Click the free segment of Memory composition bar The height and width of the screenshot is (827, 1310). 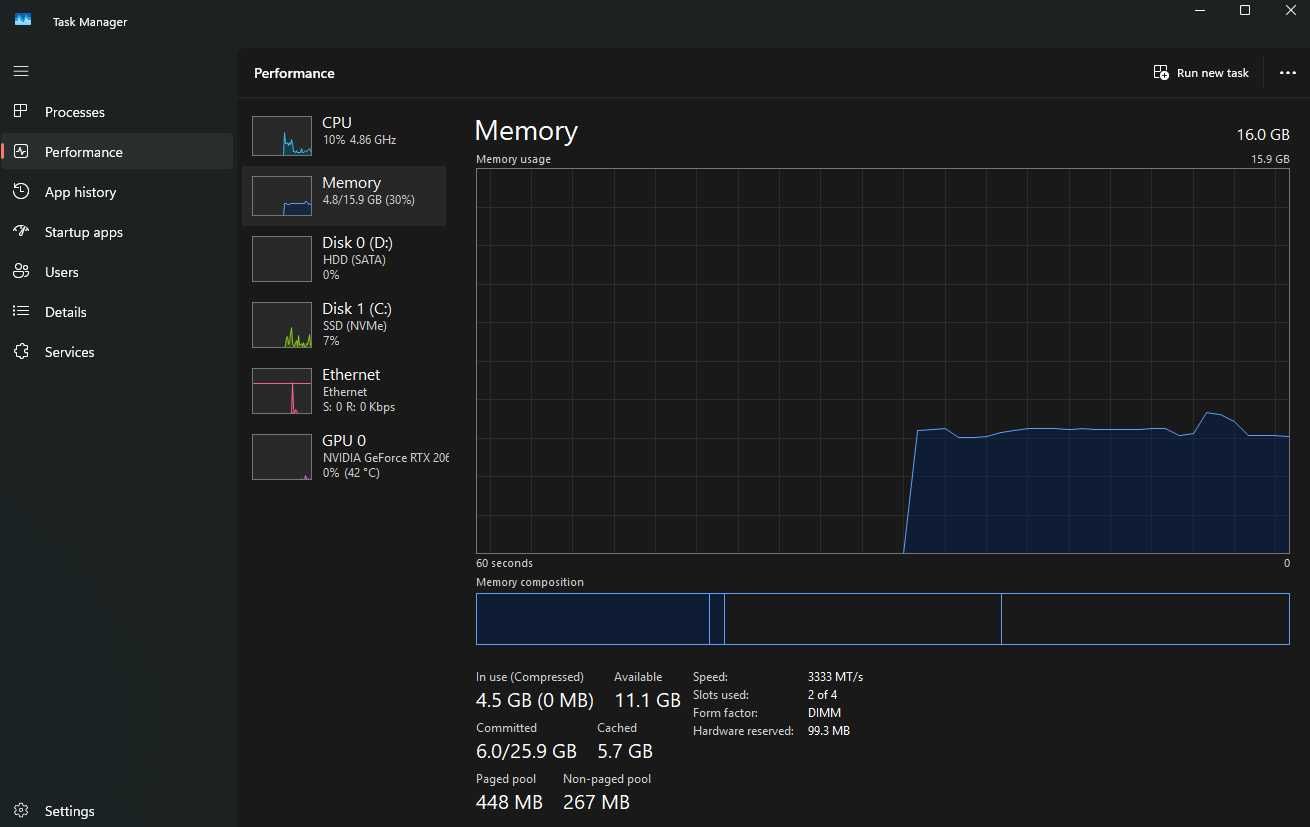(x=1145, y=619)
